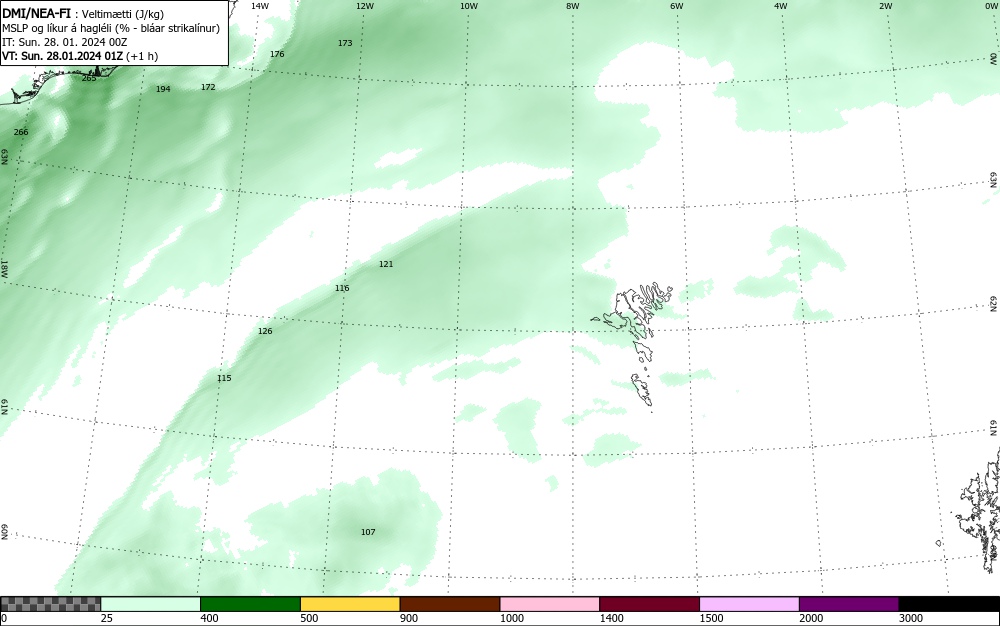Click the brown 900–1000 legend swatch
Viewport: 1000px width, 626px height.
[x=450, y=604]
